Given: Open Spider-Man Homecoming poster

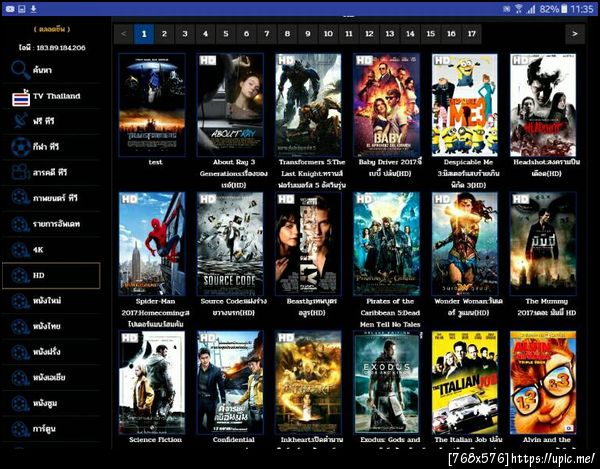Looking at the screenshot, I should [x=152, y=244].
